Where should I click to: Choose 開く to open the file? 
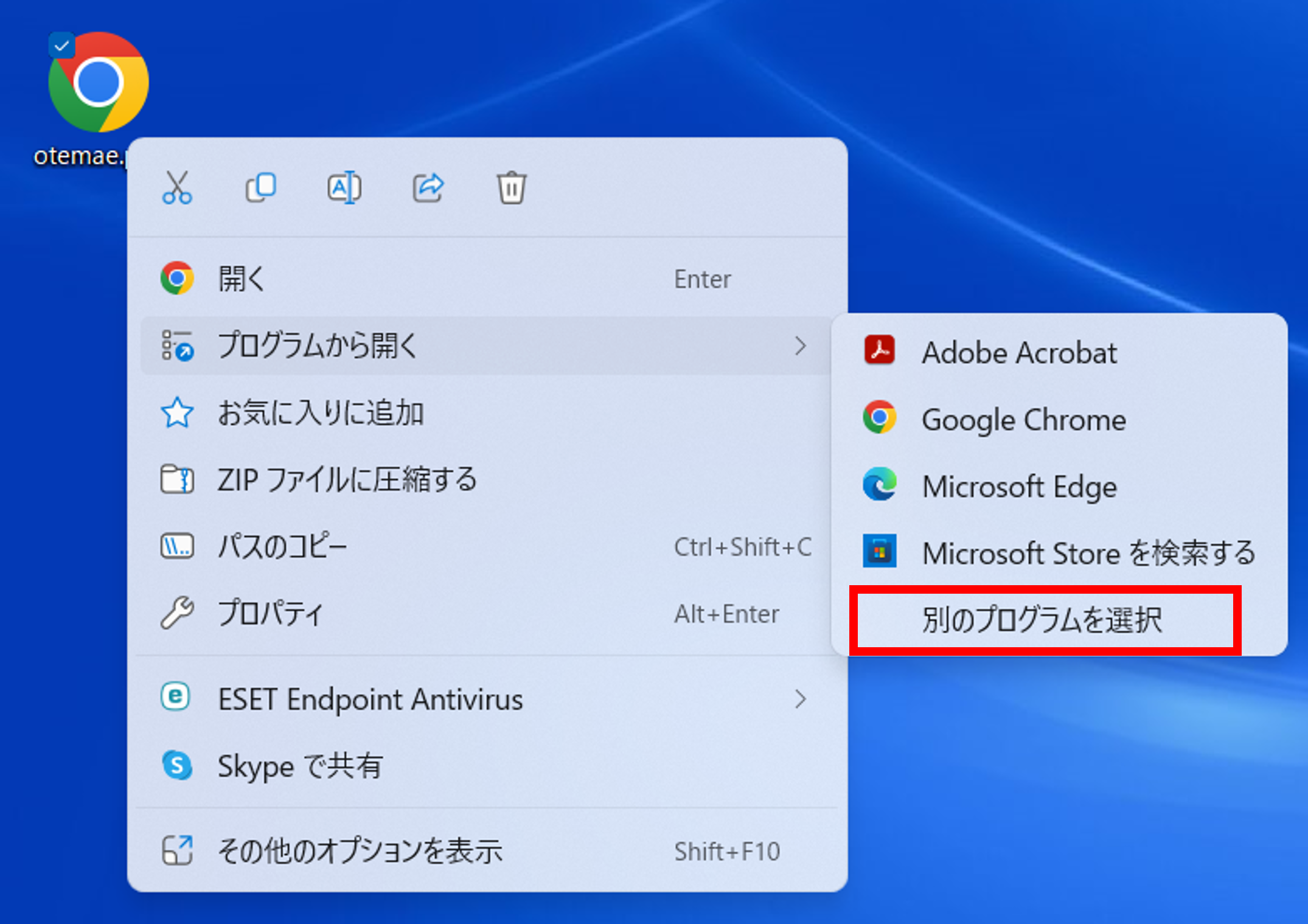click(487, 279)
